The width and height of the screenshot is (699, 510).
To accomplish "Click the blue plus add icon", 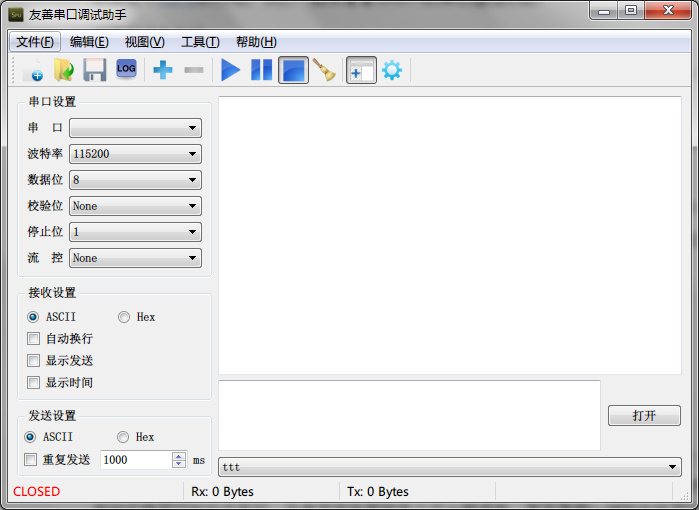I will click(163, 70).
